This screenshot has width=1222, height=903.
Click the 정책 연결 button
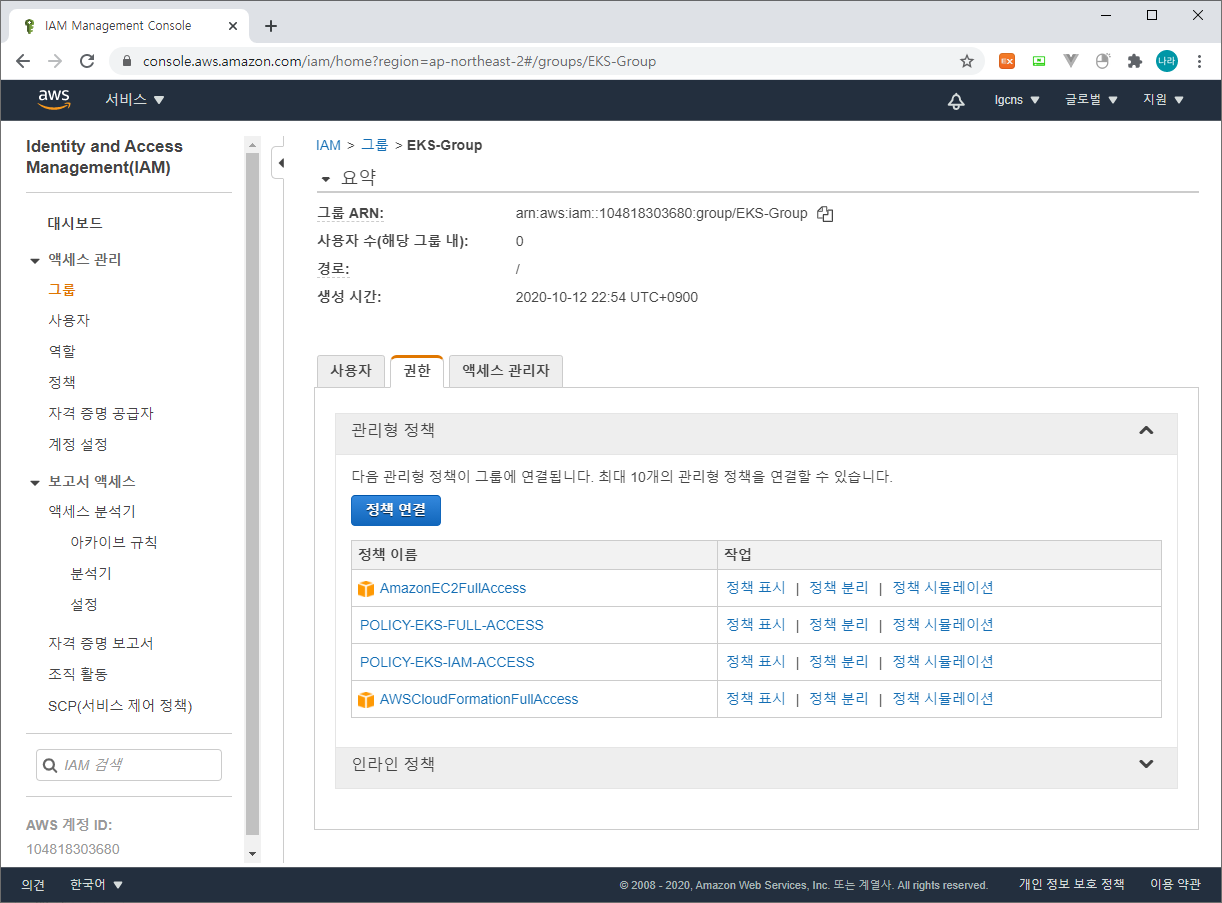(x=396, y=510)
